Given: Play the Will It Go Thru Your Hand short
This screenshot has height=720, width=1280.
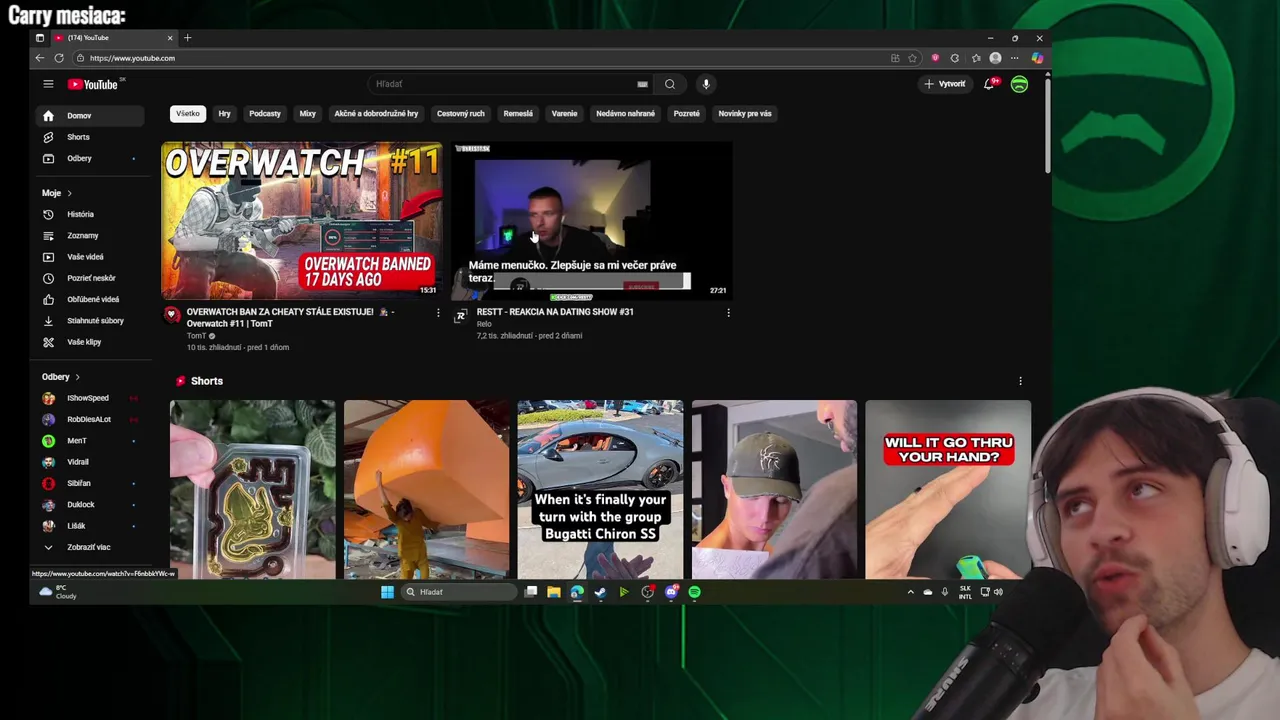Looking at the screenshot, I should [x=948, y=490].
